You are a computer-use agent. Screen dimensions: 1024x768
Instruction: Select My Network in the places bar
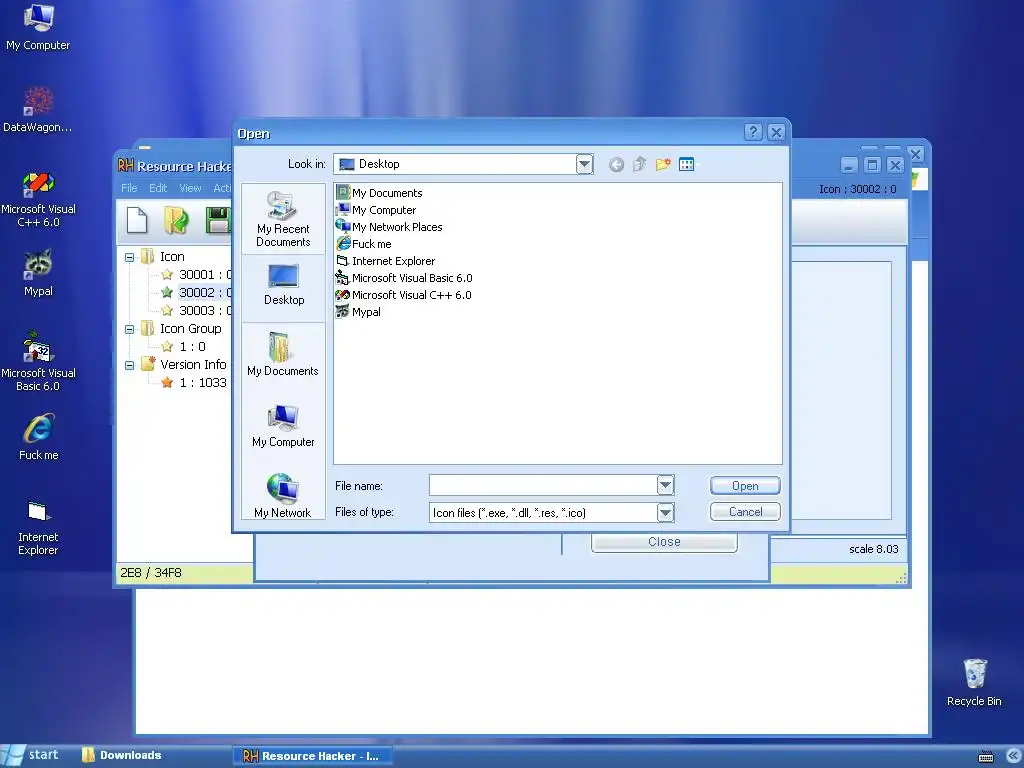point(283,495)
